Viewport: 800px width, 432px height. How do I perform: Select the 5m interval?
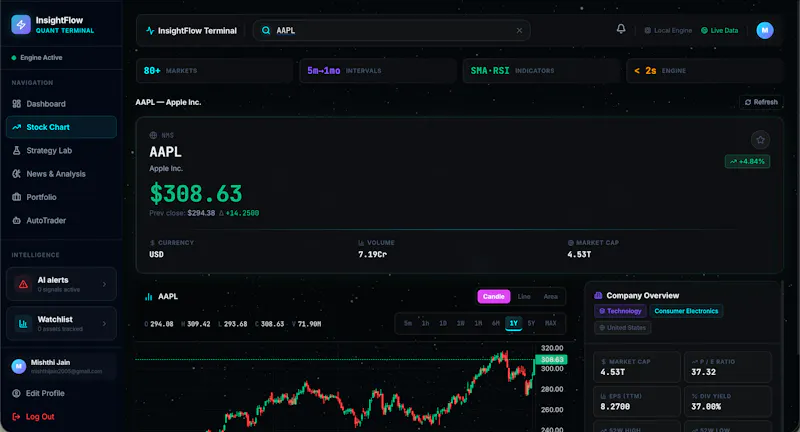point(408,323)
